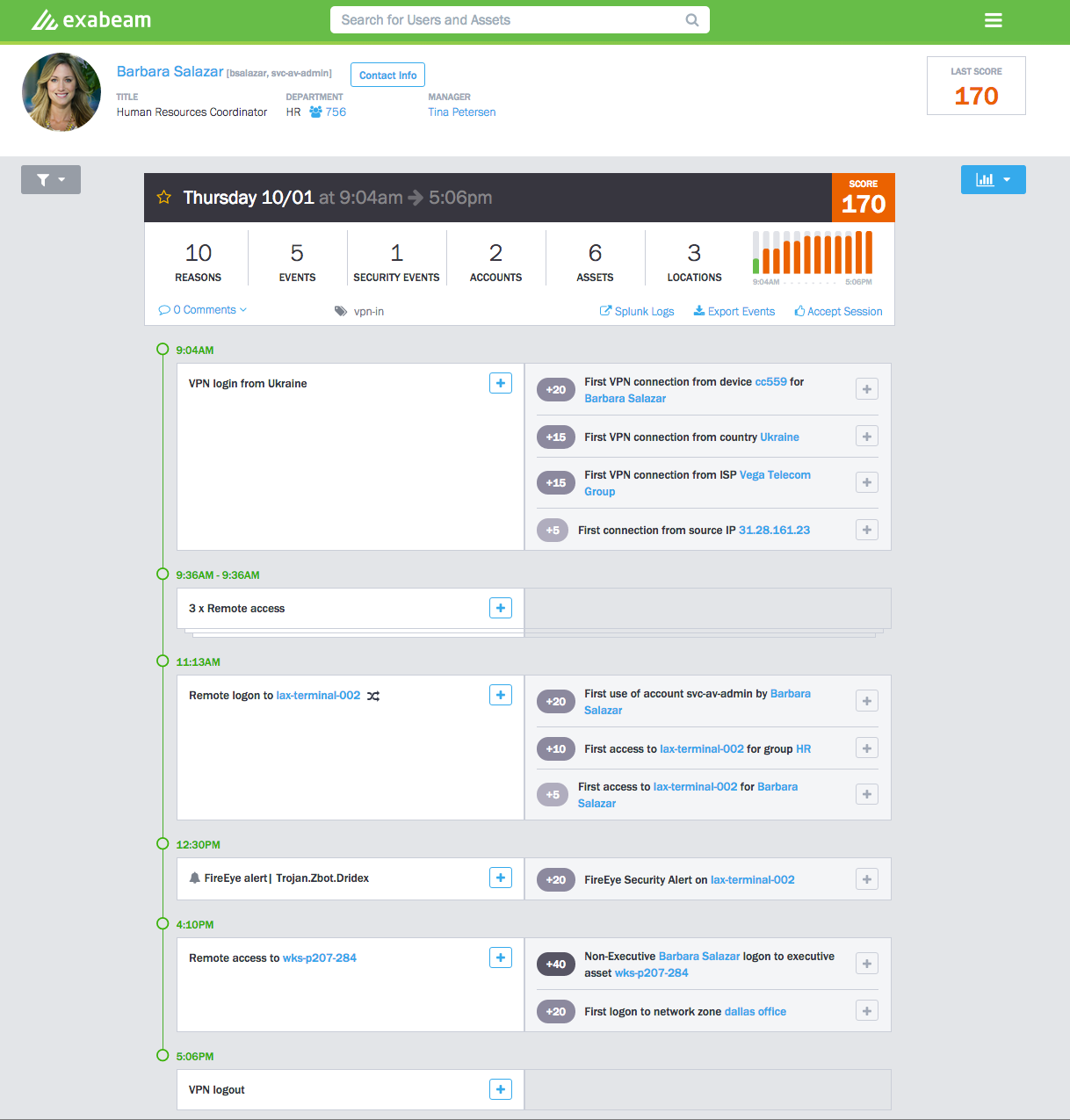
Task: Star the Thursday 10/01 session
Action: coord(163,198)
